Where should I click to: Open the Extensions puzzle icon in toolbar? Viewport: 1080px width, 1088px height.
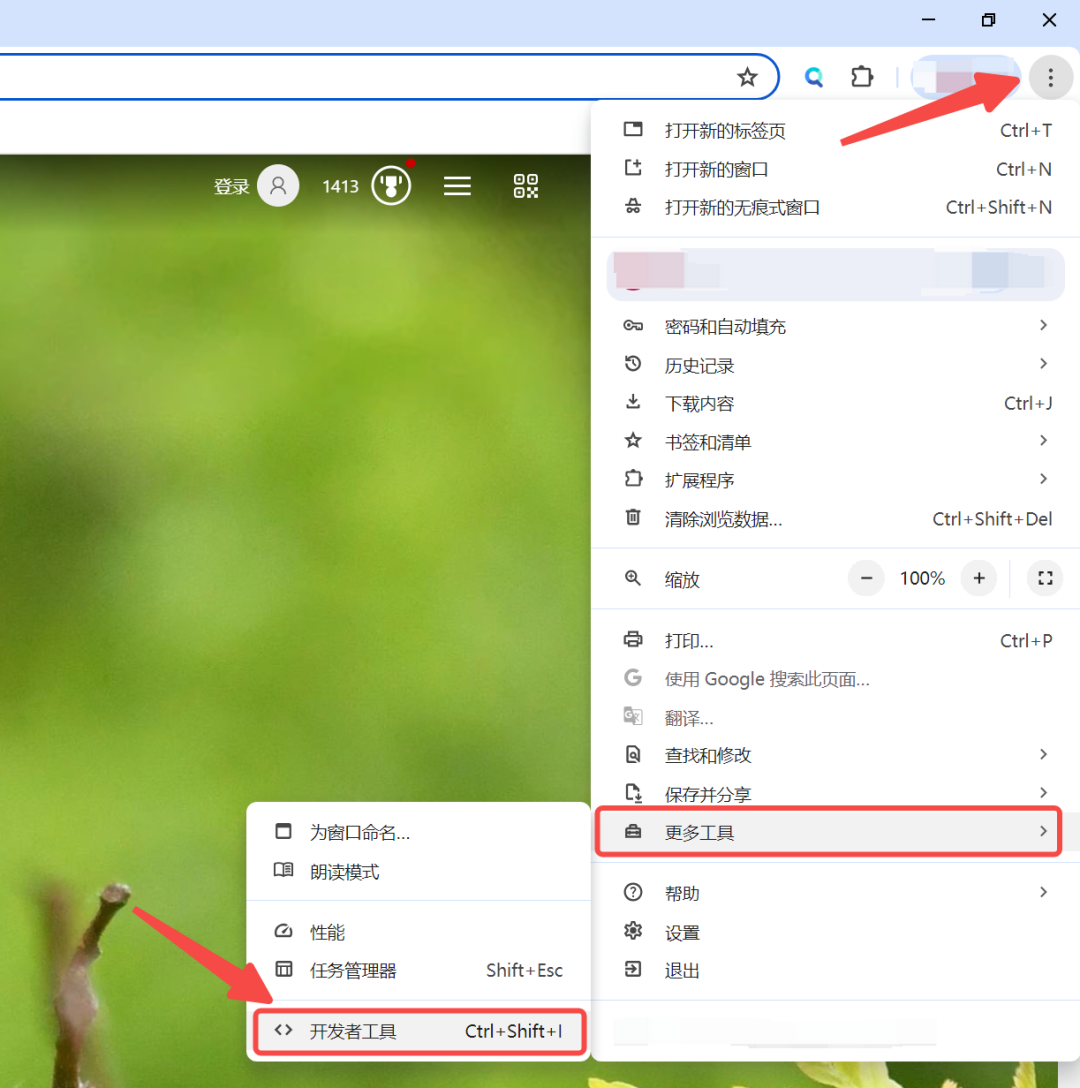coord(861,77)
